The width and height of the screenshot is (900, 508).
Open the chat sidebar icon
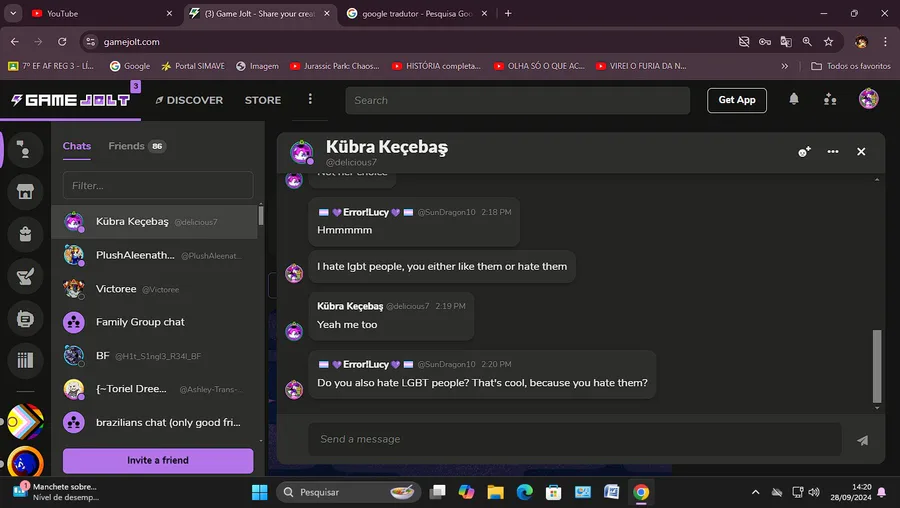(x=25, y=150)
